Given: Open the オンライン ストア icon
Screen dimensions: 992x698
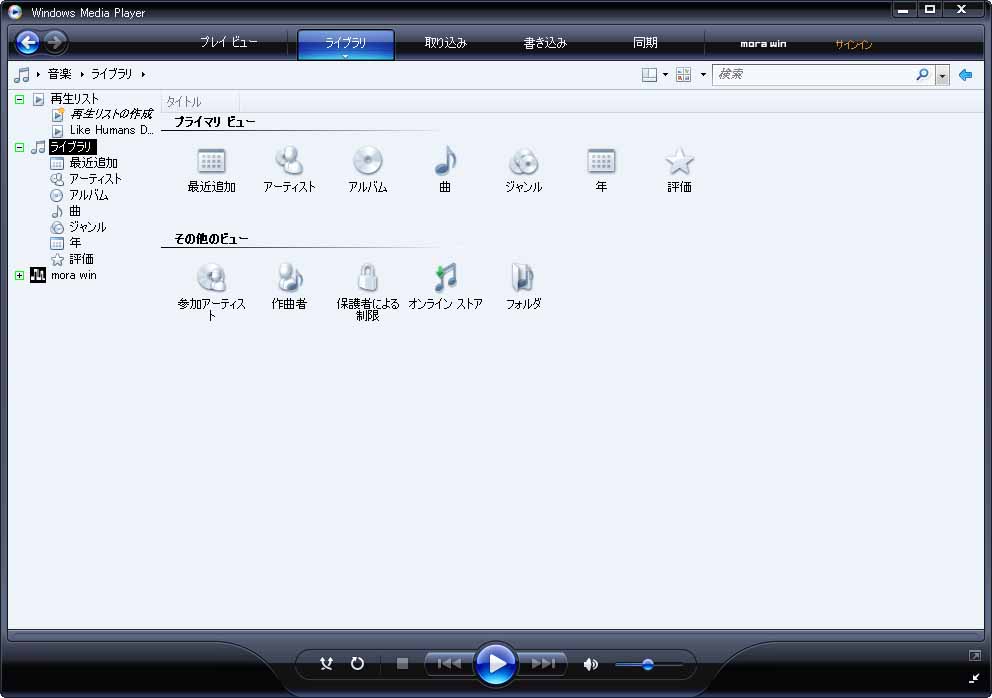Looking at the screenshot, I should pos(445,277).
